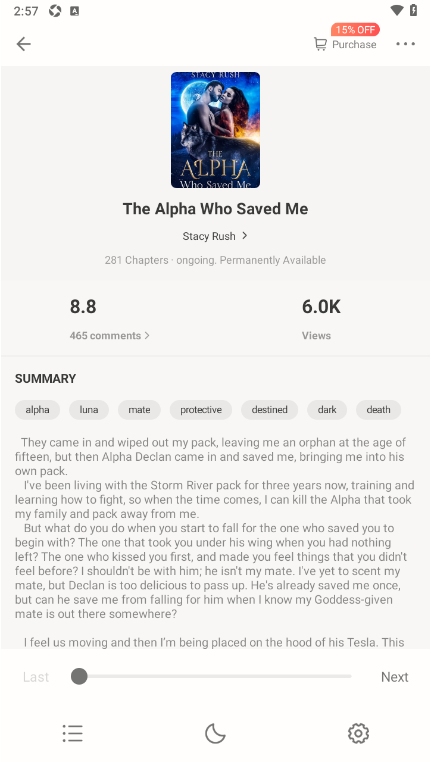431x762 pixels.
Task: Tap the back arrow icon
Action: pos(23,44)
